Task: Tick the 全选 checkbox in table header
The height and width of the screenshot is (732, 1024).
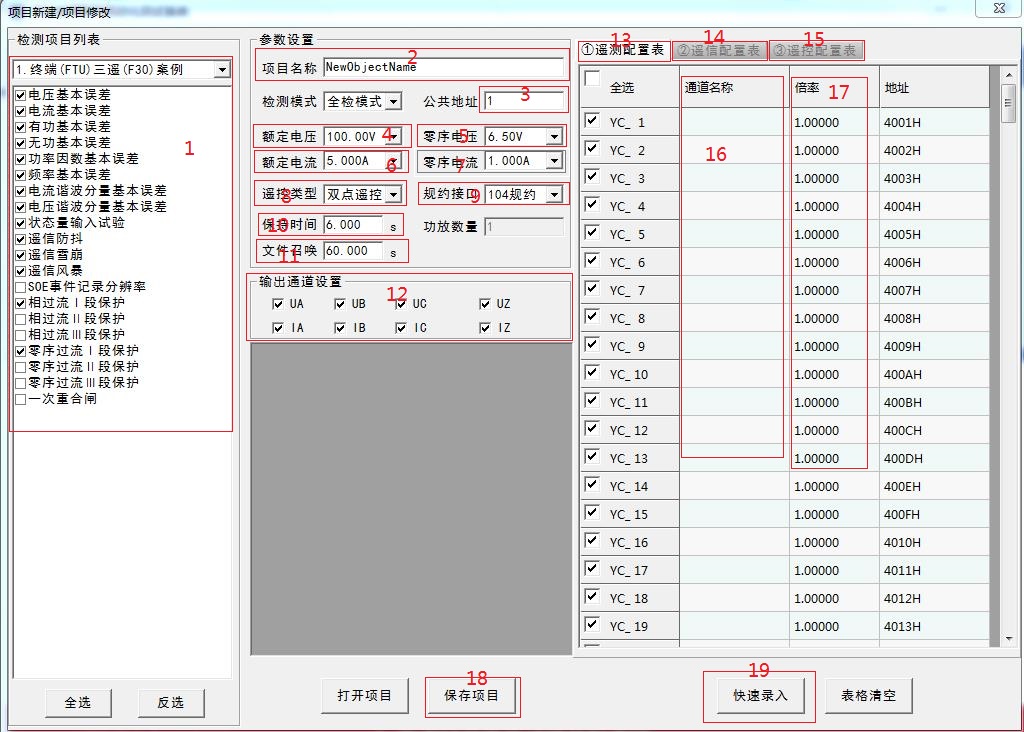Action: click(x=592, y=79)
